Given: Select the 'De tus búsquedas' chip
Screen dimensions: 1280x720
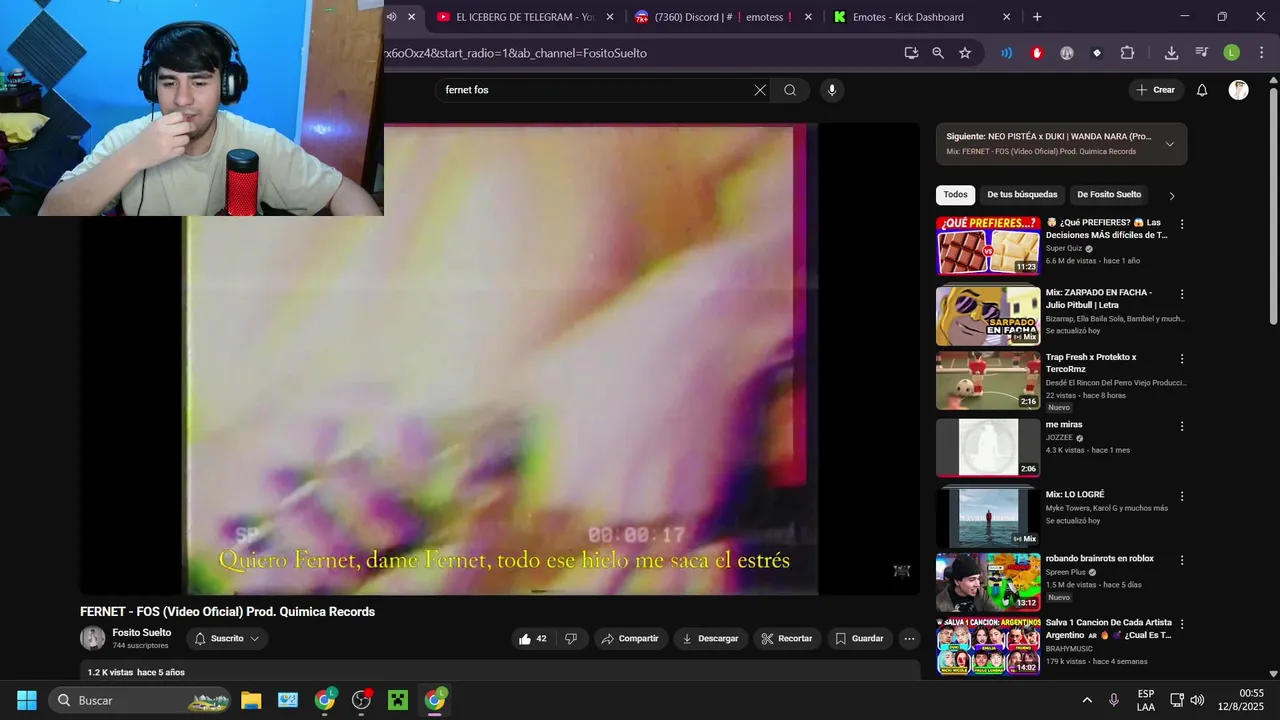Looking at the screenshot, I should 1022,195.
